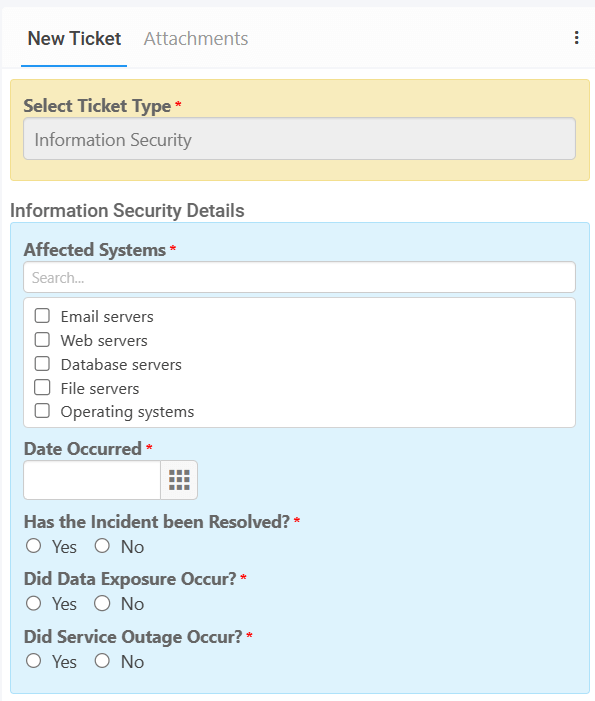Click the Affected Systems search field
Image resolution: width=595 pixels, height=701 pixels.
click(x=299, y=278)
